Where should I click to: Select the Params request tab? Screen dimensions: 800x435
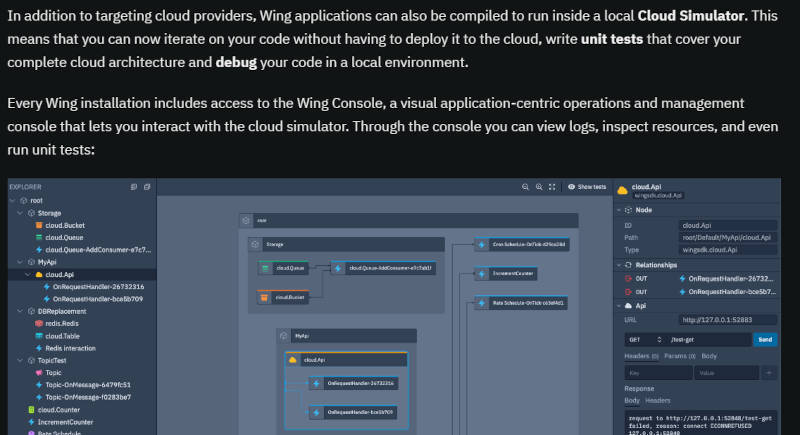[x=680, y=356]
